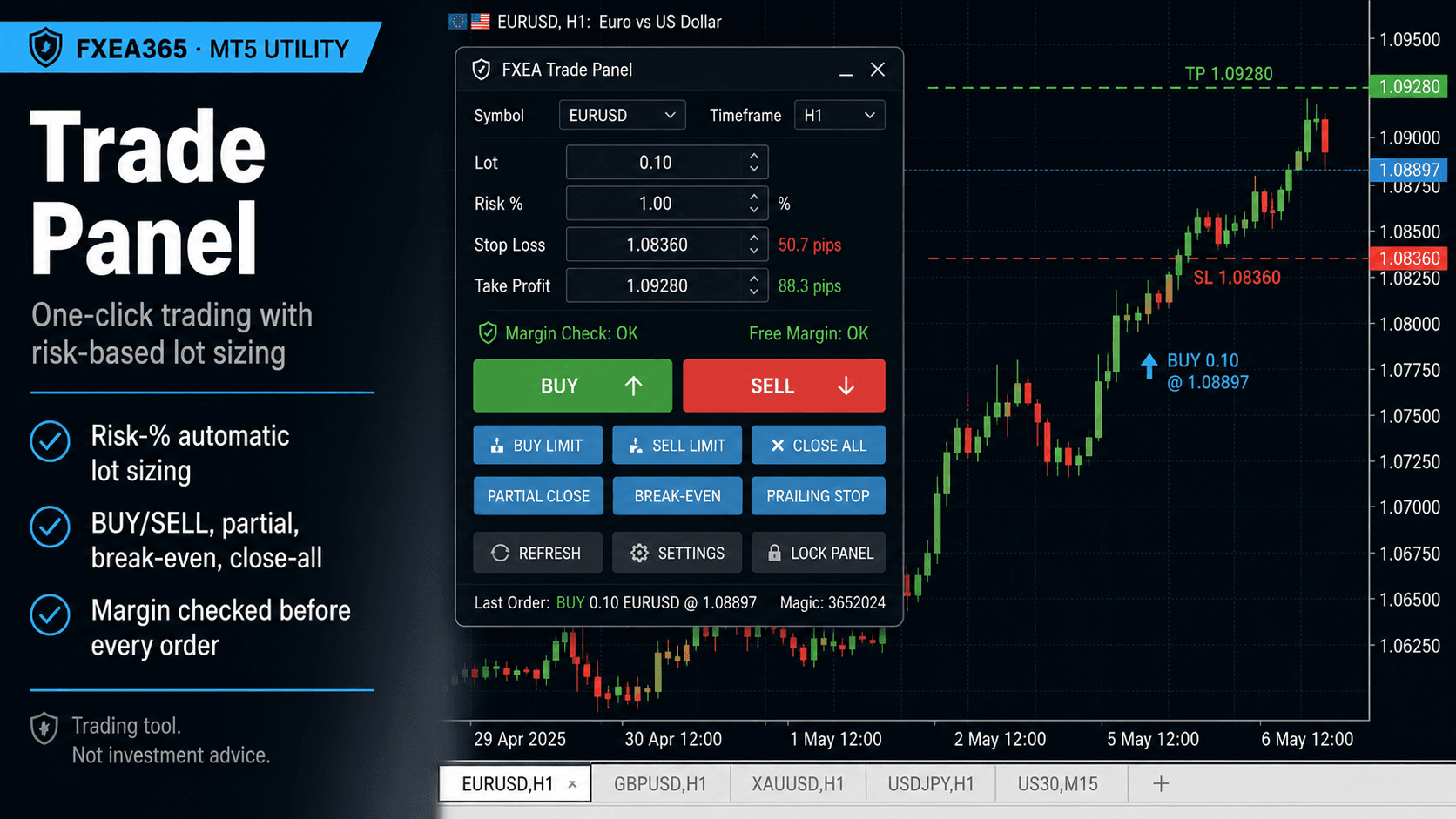Click checkmark icon beside Margin checked

[51, 615]
